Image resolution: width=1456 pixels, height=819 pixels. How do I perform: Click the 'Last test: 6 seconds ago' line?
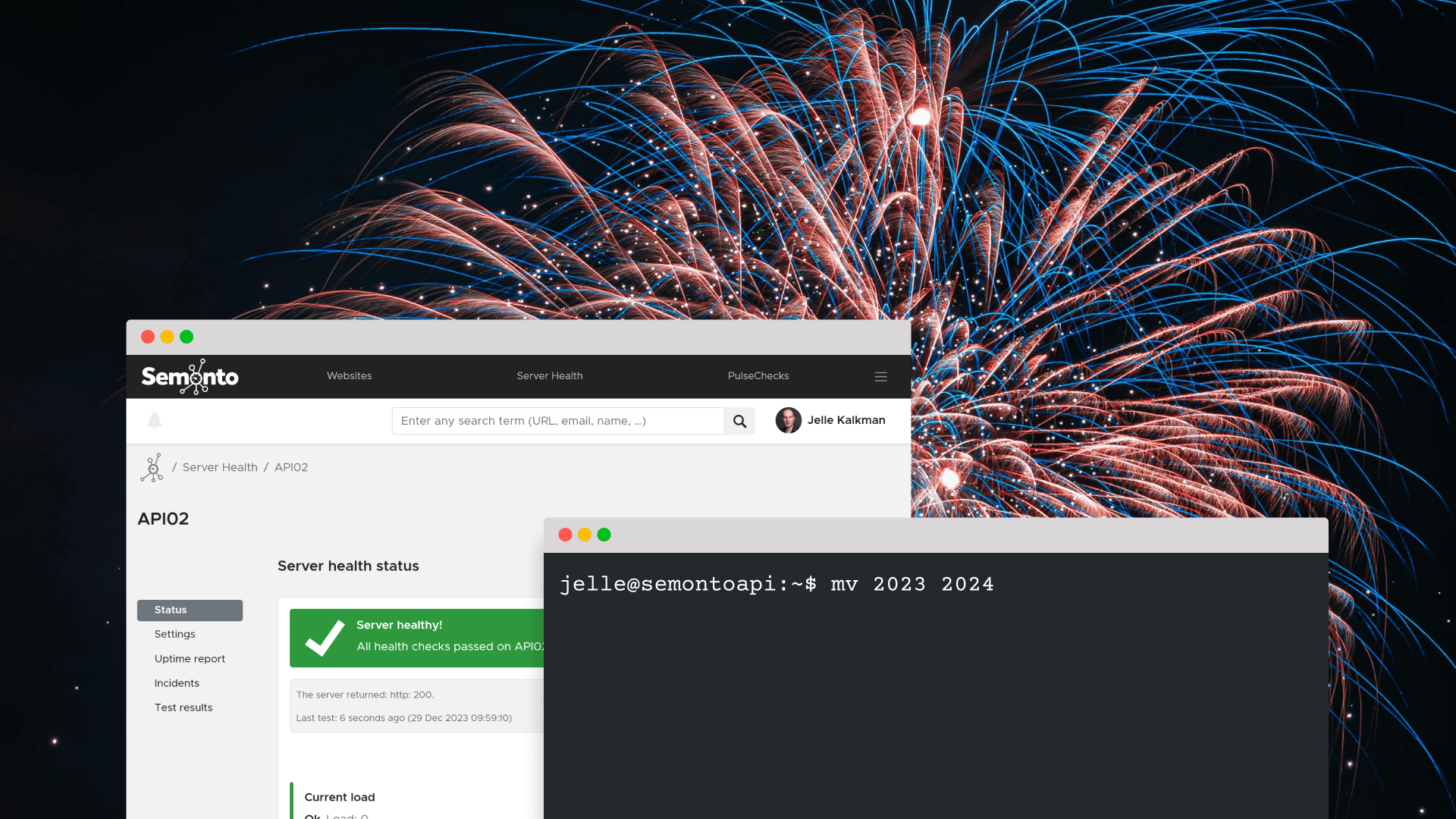coord(404,718)
